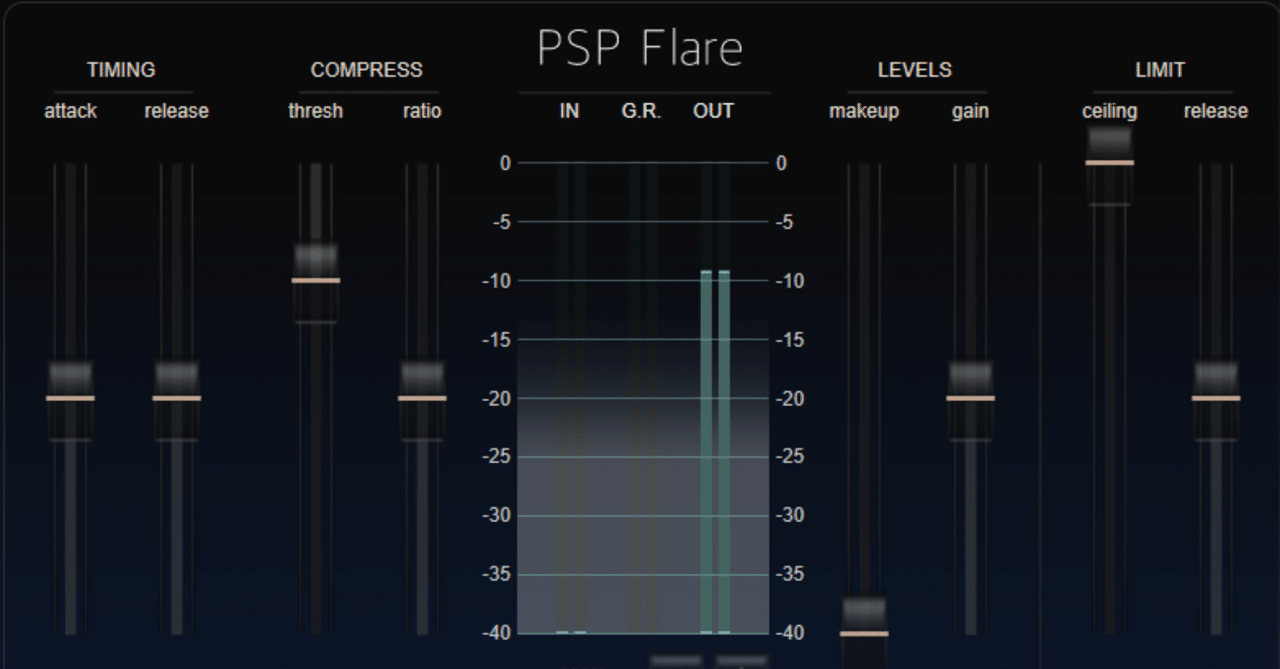Click the LIMIT section header
1280x669 pixels.
click(1160, 69)
